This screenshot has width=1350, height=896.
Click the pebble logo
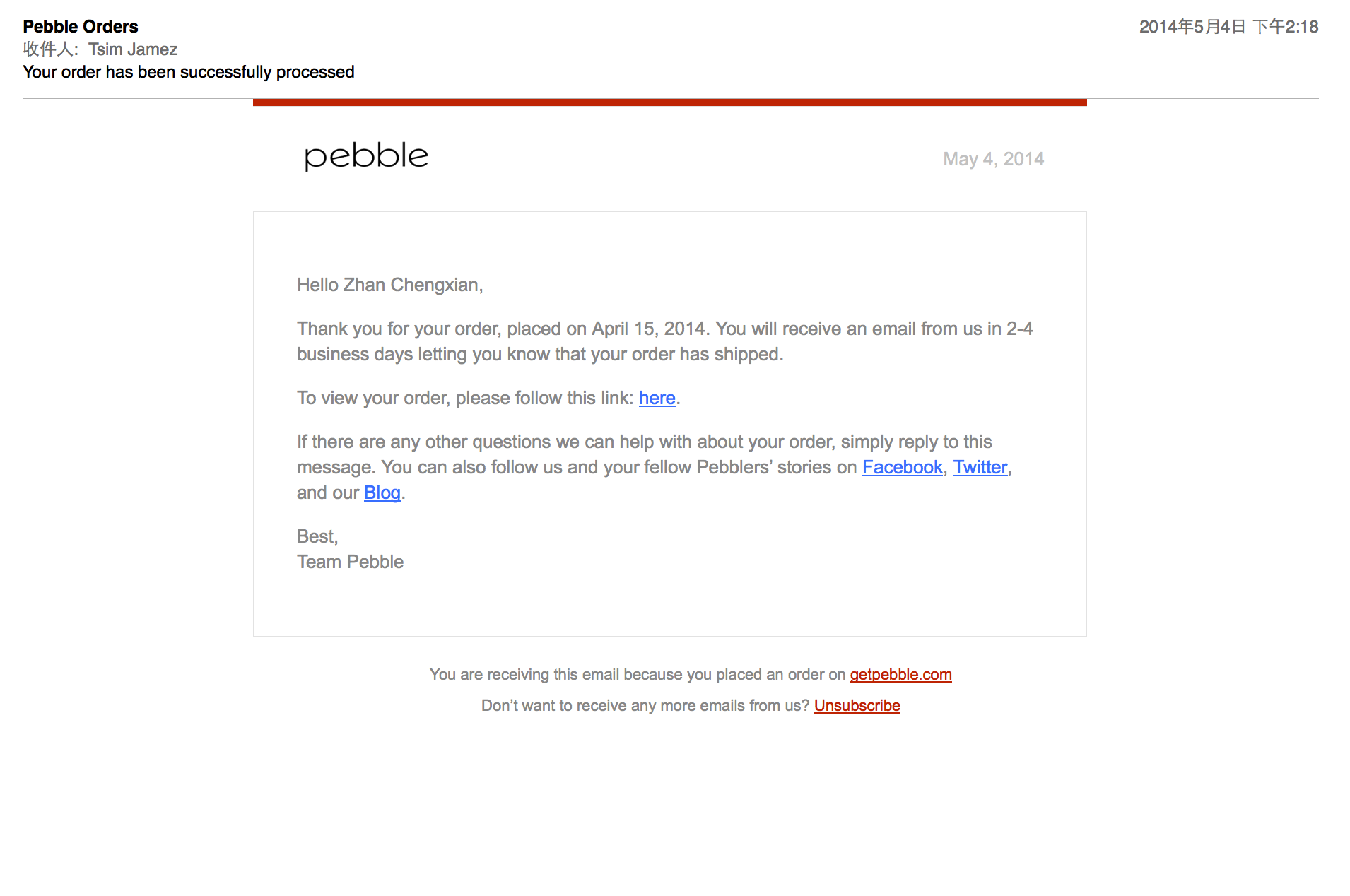pyautogui.click(x=366, y=156)
